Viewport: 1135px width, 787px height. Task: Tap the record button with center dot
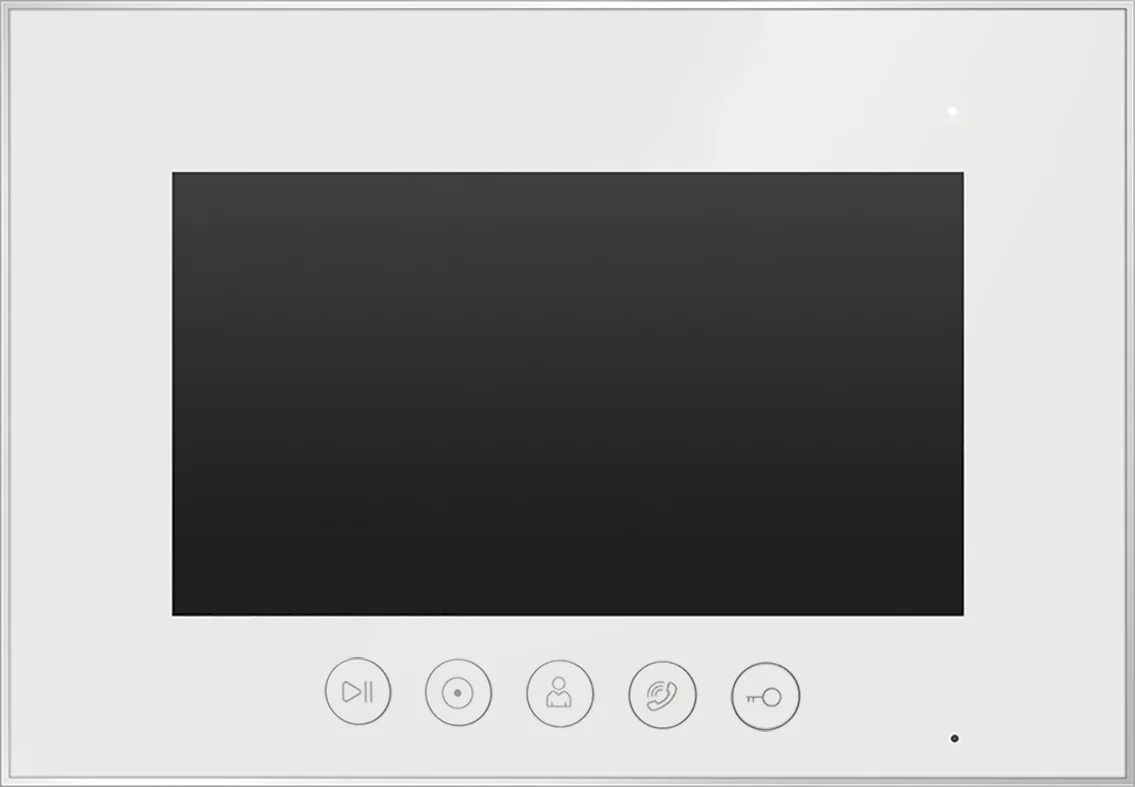click(458, 693)
